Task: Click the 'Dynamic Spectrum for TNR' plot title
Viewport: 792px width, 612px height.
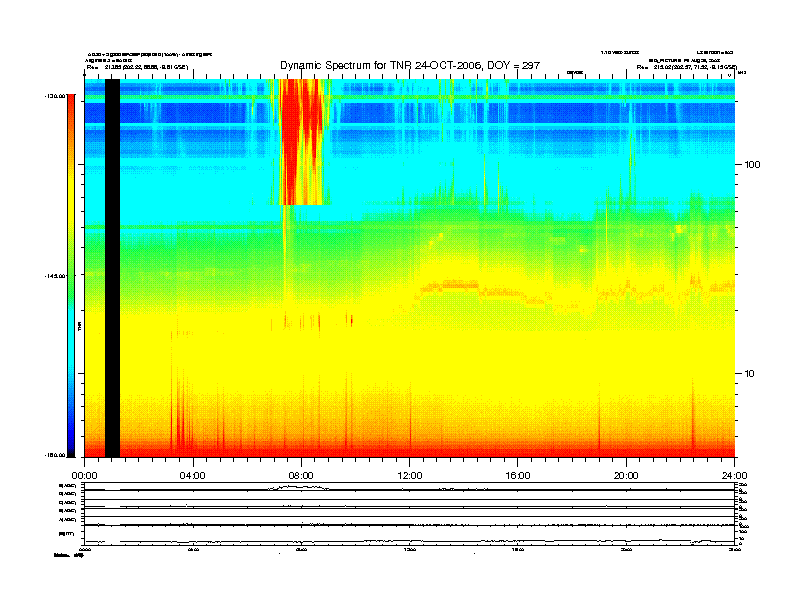Action: pyautogui.click(x=410, y=66)
